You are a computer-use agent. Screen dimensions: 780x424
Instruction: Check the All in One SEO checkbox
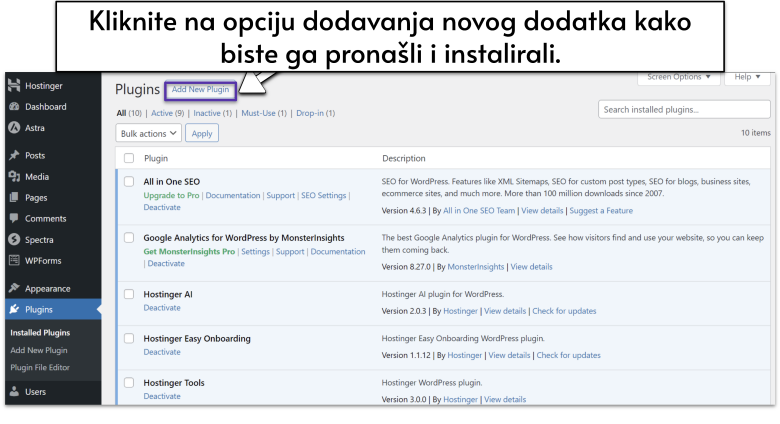(x=129, y=182)
